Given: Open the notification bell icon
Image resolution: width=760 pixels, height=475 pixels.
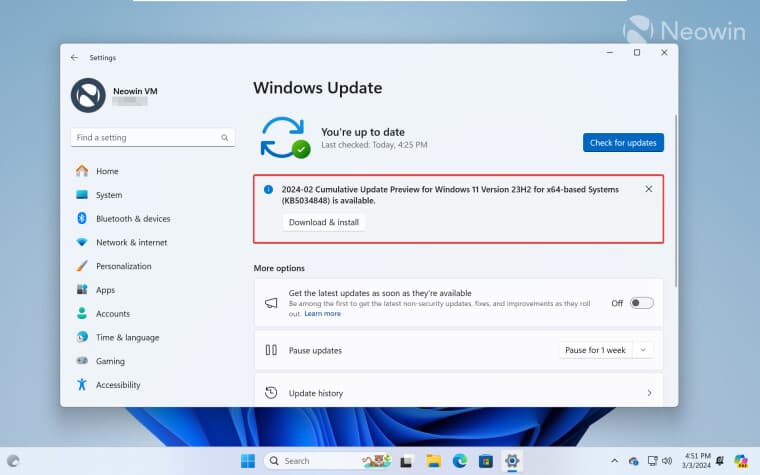Looking at the screenshot, I should click(x=720, y=460).
